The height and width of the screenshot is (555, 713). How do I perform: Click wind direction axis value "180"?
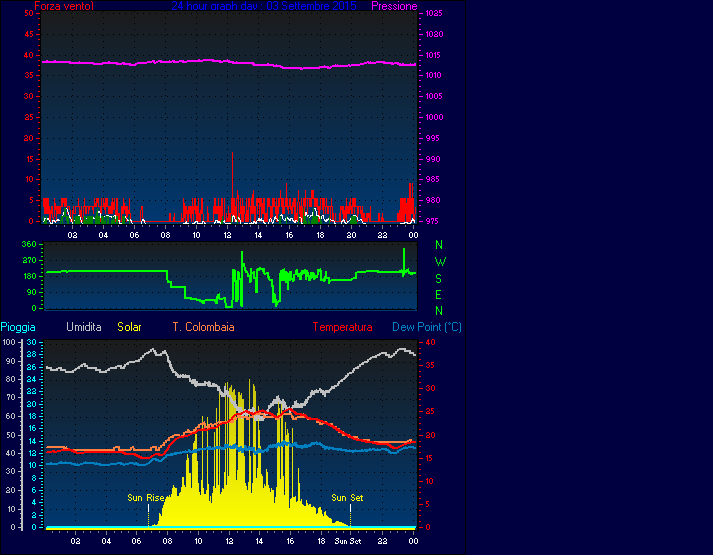tap(29, 276)
